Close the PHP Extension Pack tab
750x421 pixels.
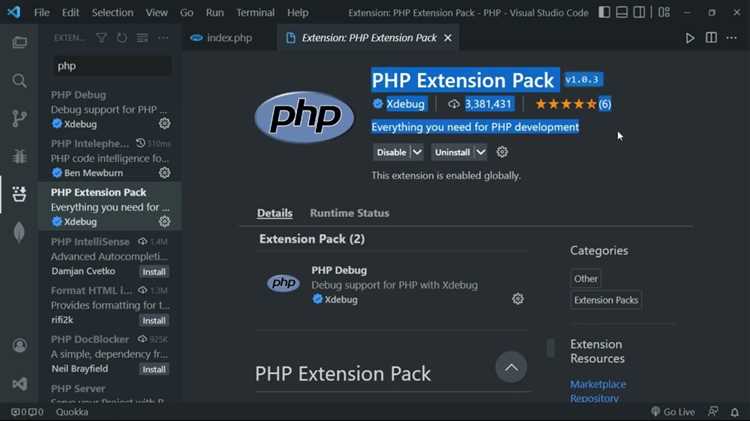(x=448, y=38)
